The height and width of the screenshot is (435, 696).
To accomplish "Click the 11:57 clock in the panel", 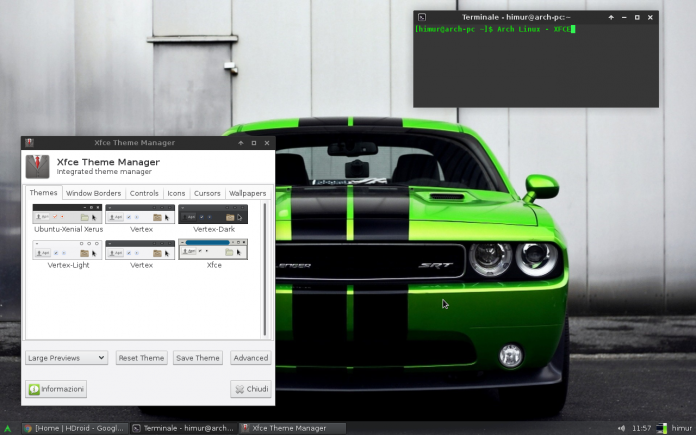I will pyautogui.click(x=641, y=428).
